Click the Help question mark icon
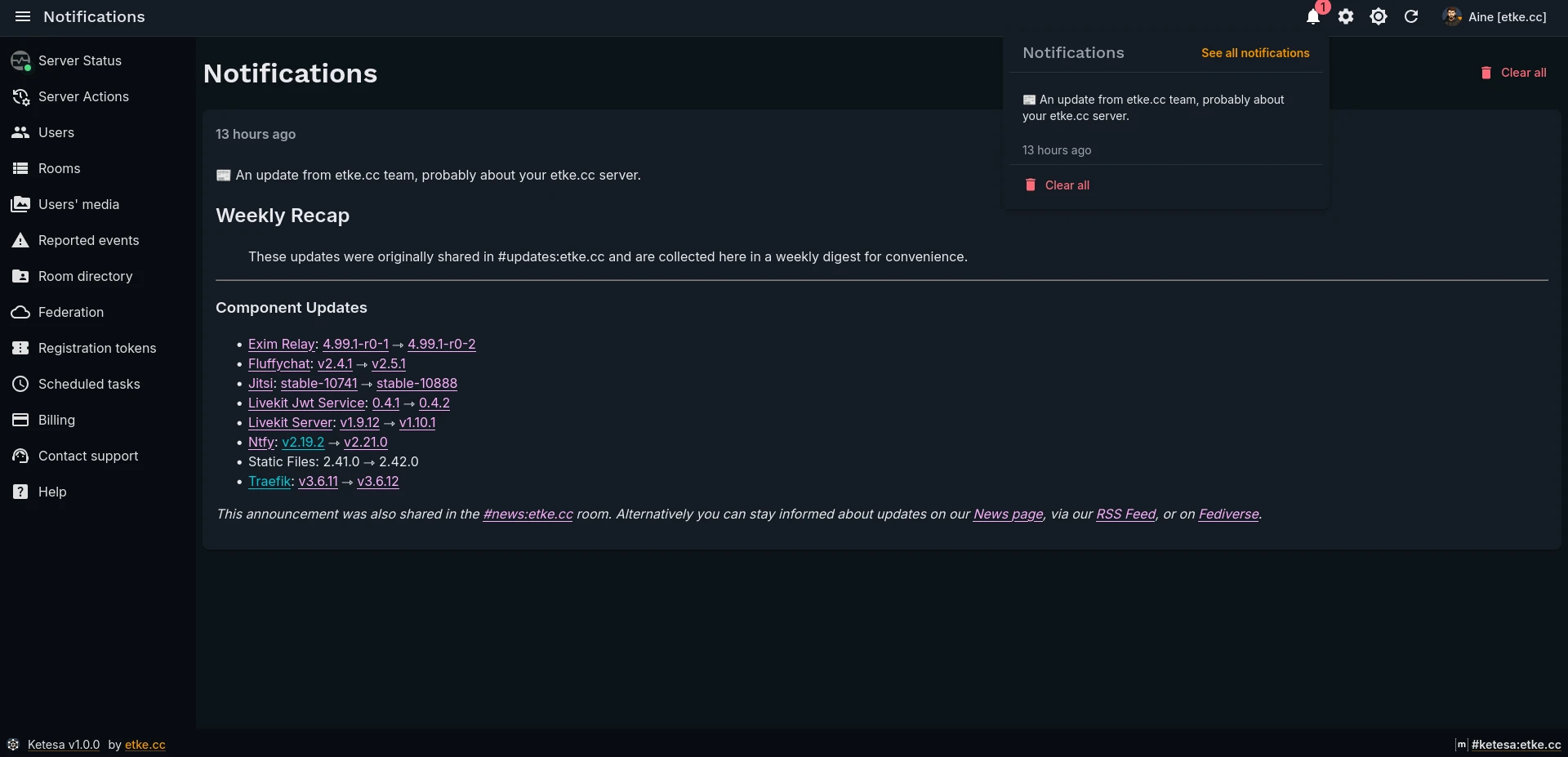Image resolution: width=1568 pixels, height=757 pixels. tap(20, 492)
